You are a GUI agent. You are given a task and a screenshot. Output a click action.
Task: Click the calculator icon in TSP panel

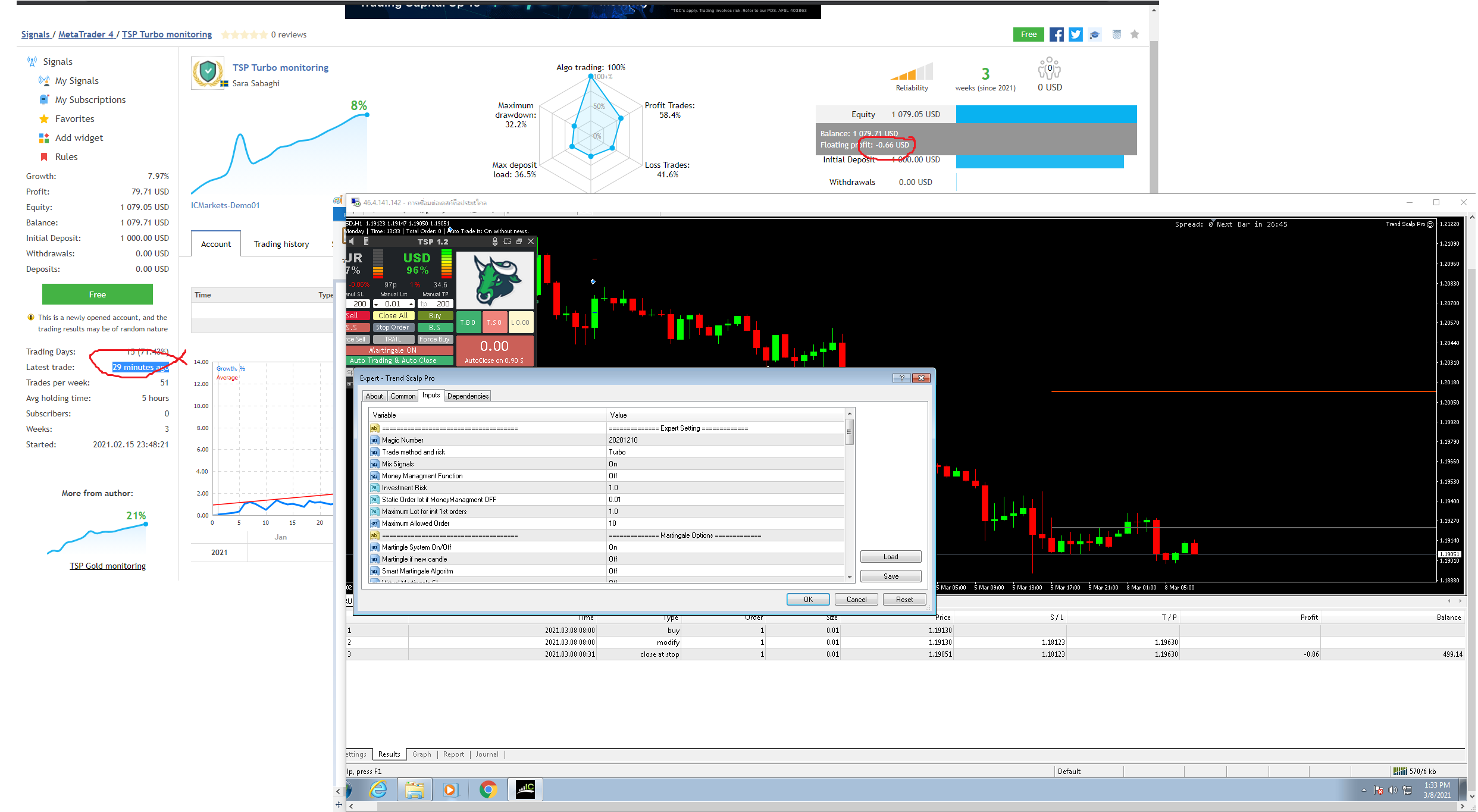click(366, 242)
